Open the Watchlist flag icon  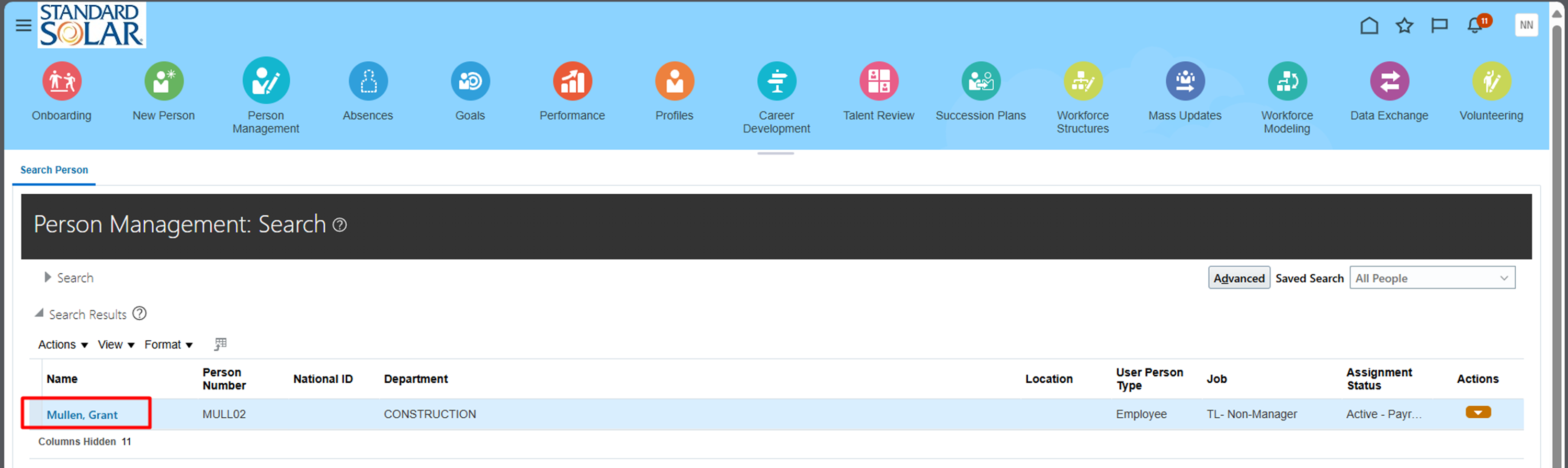1439,26
